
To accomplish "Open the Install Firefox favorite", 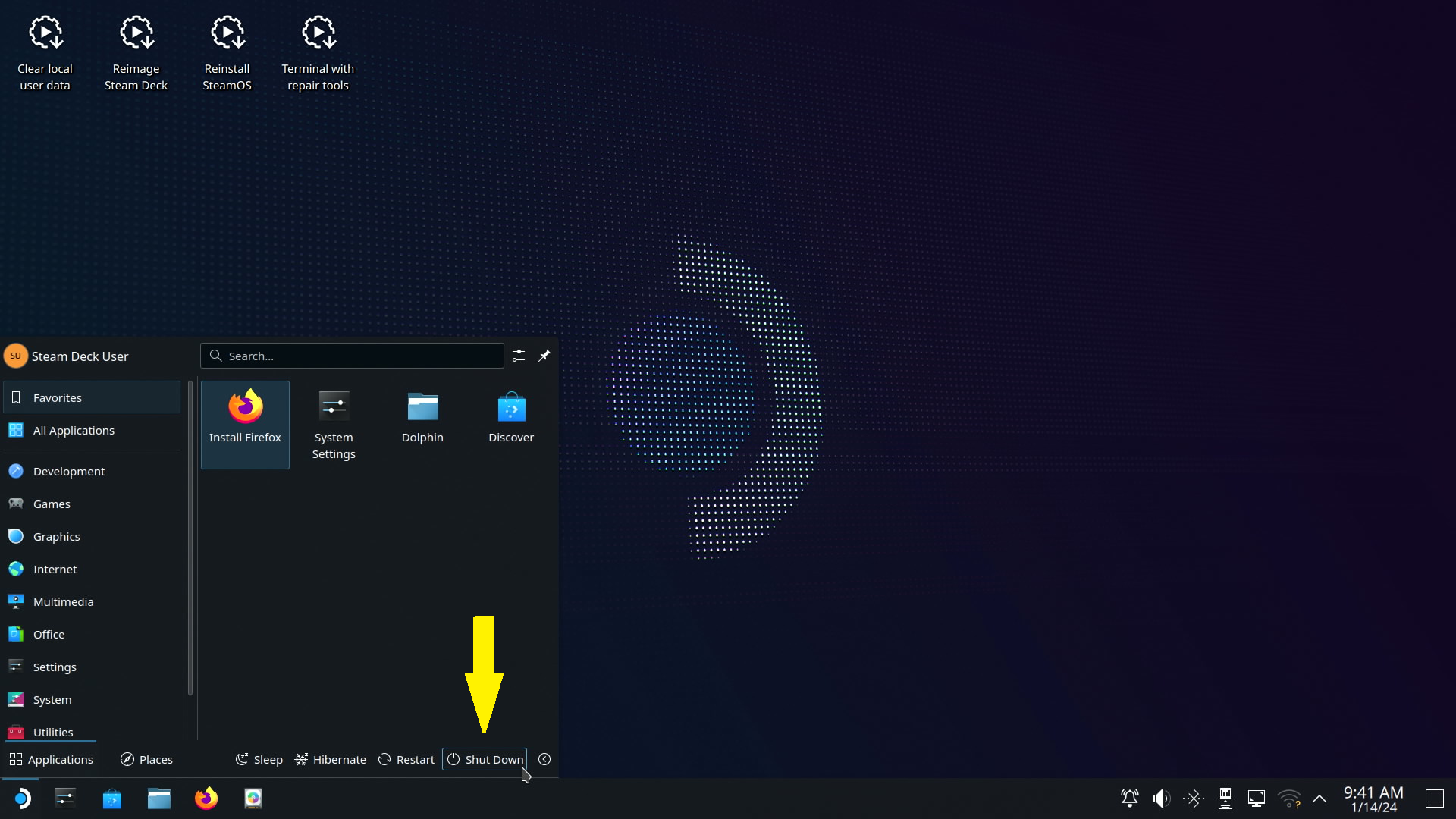I will (x=245, y=423).
